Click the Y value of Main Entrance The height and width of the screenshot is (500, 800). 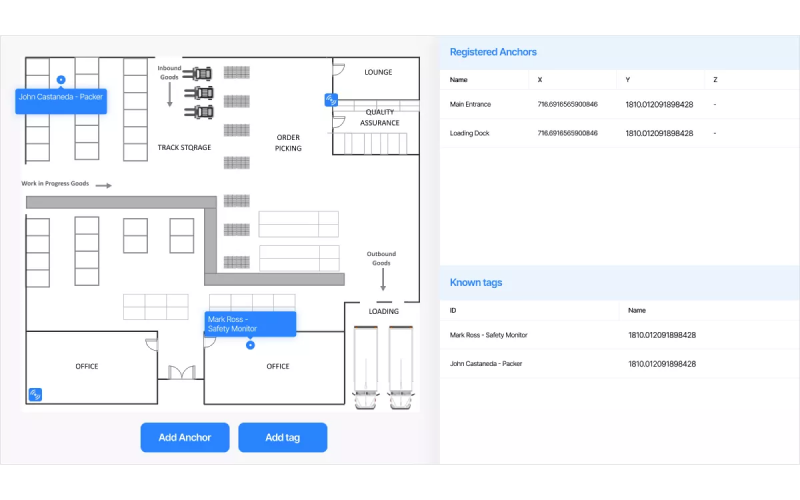click(659, 105)
